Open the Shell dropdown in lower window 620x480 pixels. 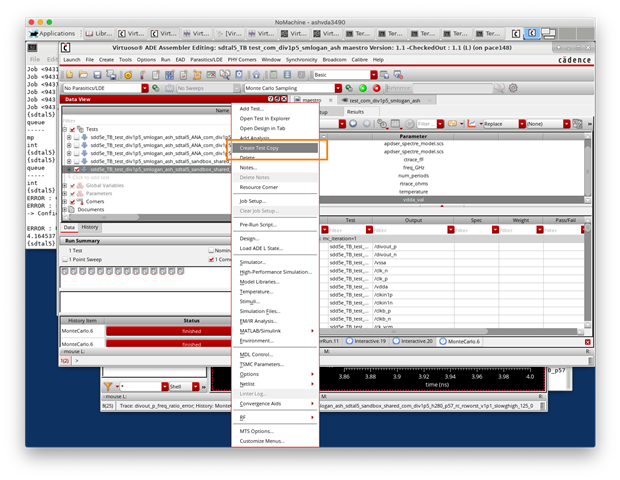coord(195,386)
